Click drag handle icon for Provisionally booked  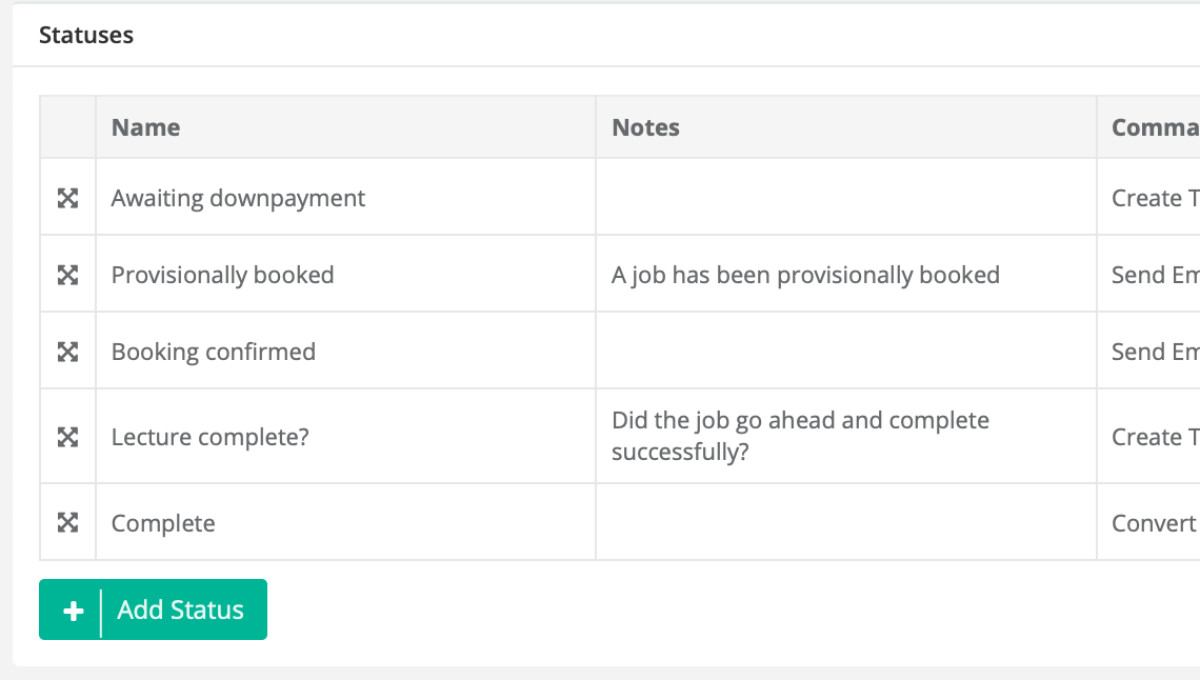[x=67, y=275]
